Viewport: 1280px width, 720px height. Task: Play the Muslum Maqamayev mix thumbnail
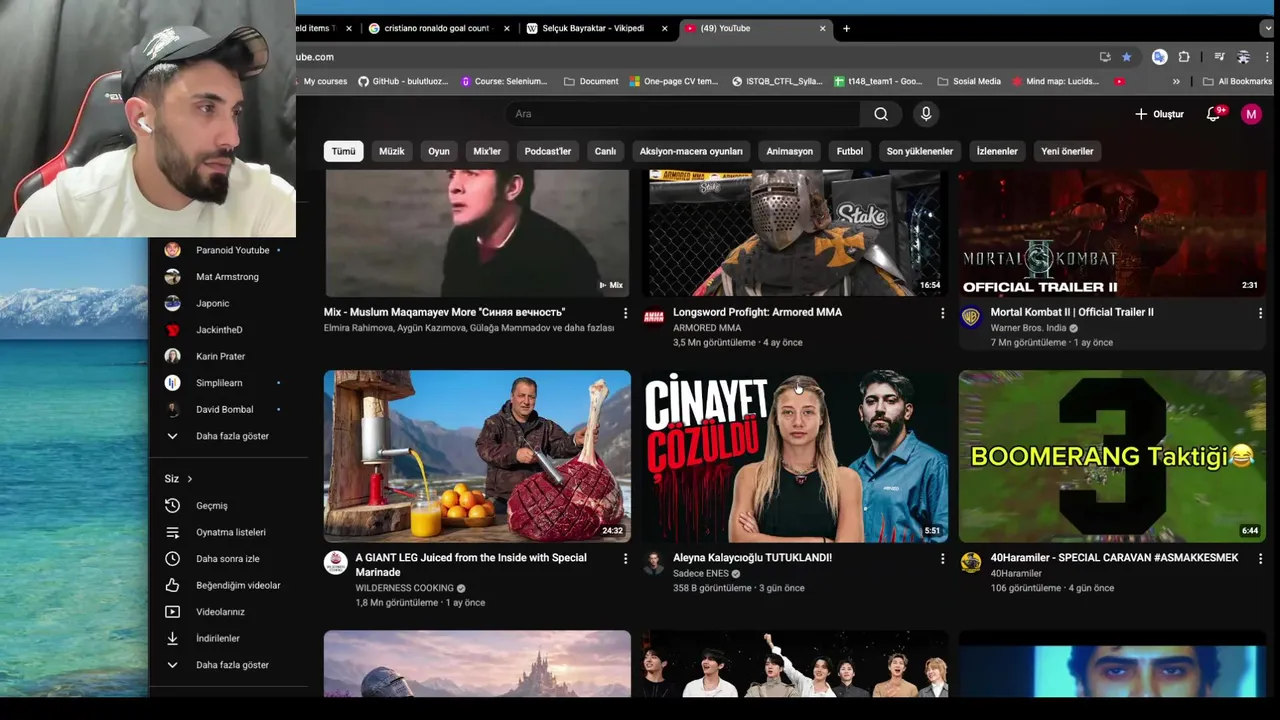pyautogui.click(x=477, y=233)
